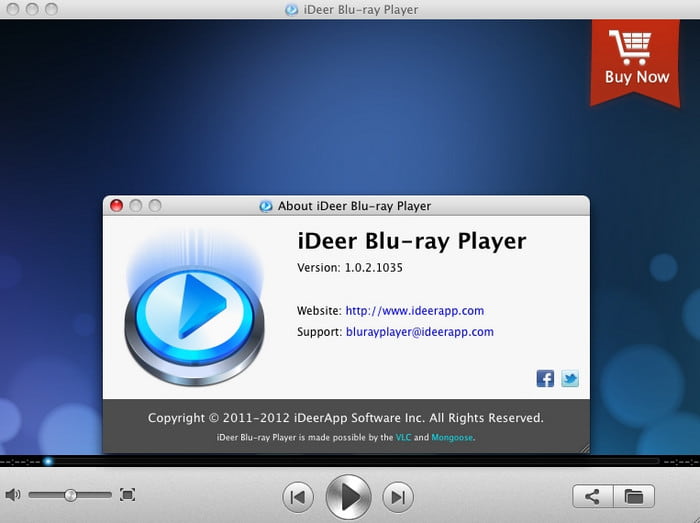This screenshot has width=700, height=523.
Task: Click the volume slider knob
Action: click(x=70, y=495)
